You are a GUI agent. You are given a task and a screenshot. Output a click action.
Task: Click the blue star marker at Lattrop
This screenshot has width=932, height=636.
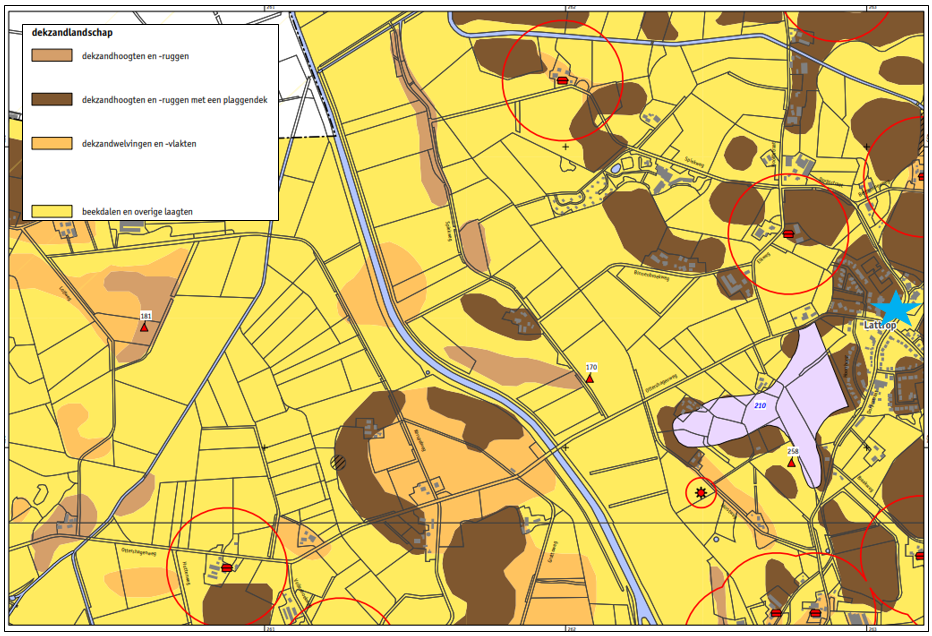[x=895, y=308]
